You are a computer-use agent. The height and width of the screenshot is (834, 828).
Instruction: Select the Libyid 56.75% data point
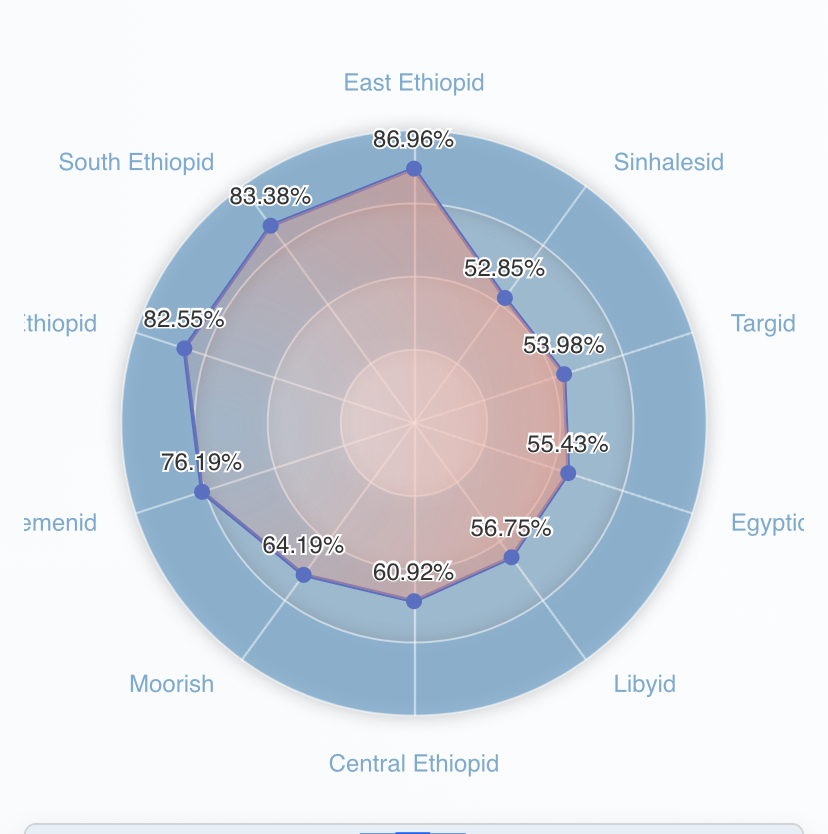point(511,557)
